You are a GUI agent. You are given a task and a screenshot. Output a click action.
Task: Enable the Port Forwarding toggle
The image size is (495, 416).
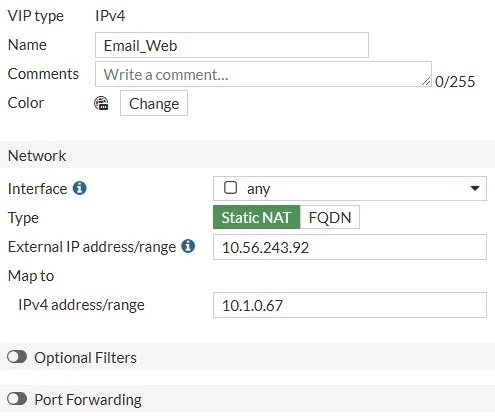tap(17, 399)
